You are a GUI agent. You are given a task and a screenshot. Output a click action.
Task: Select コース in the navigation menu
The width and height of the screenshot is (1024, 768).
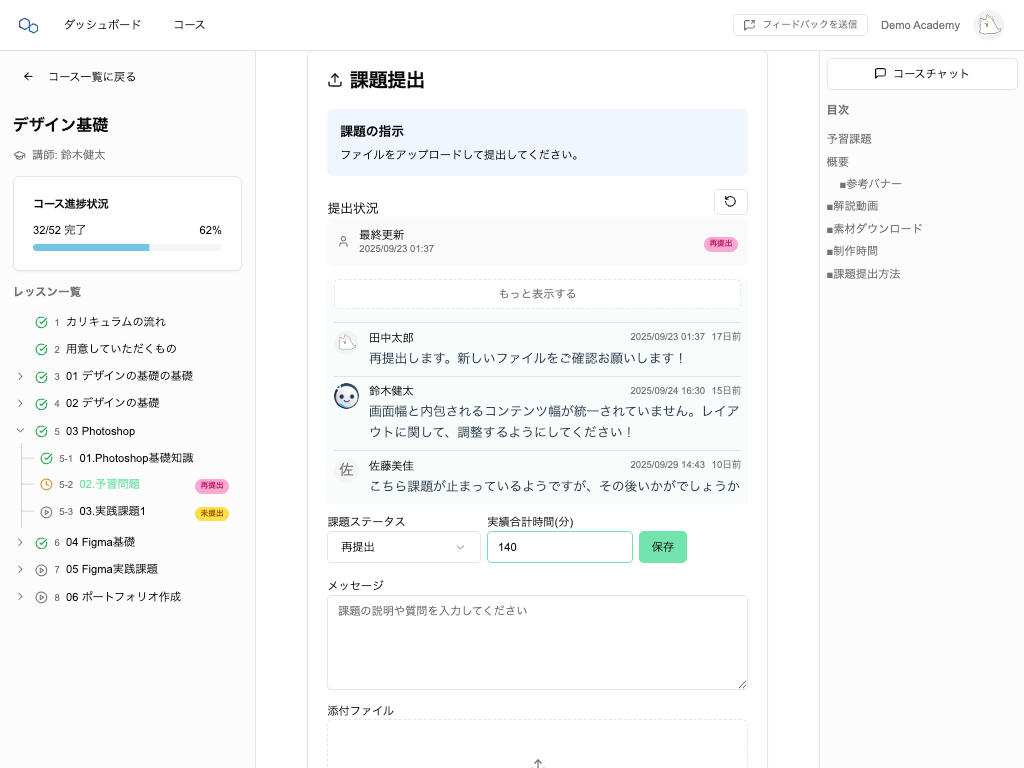(188, 25)
